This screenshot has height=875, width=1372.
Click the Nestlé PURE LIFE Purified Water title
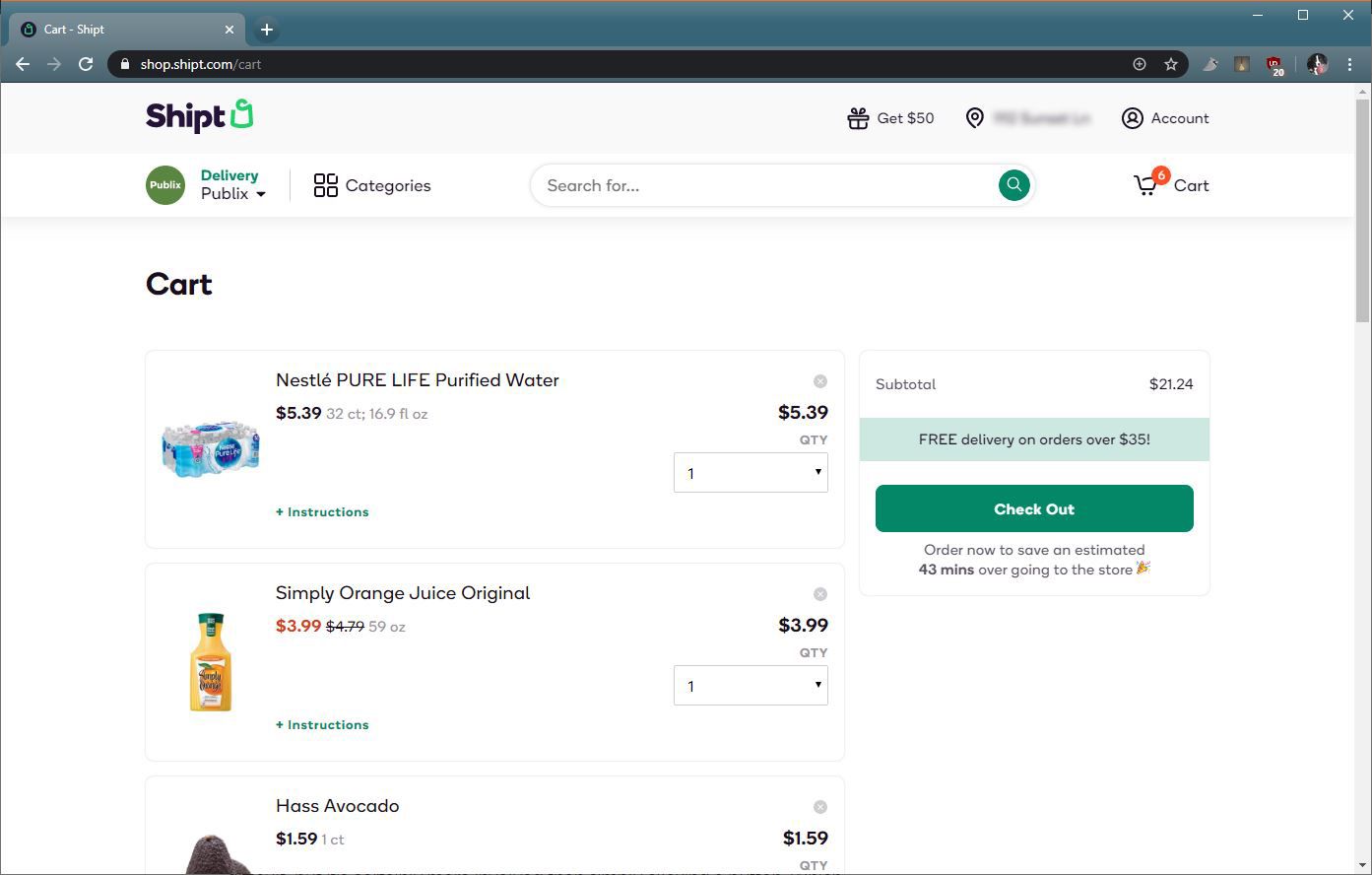(x=418, y=380)
